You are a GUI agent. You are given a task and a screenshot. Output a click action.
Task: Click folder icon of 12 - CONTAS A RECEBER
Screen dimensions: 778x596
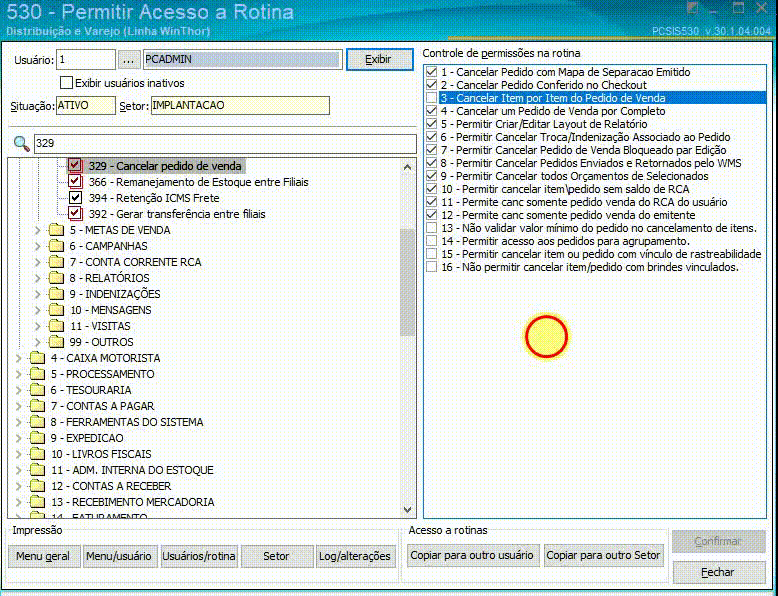[37, 486]
